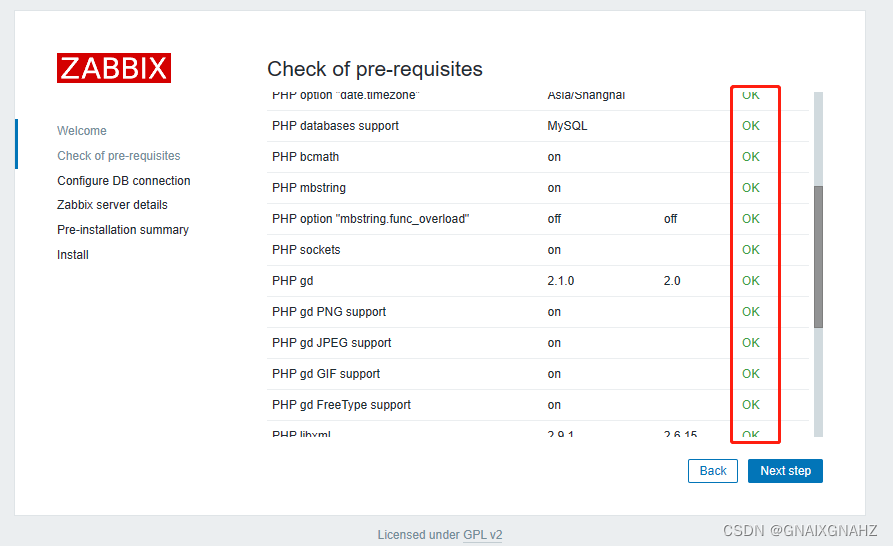This screenshot has width=893, height=546.
Task: Click the Back button
Action: pyautogui.click(x=713, y=471)
